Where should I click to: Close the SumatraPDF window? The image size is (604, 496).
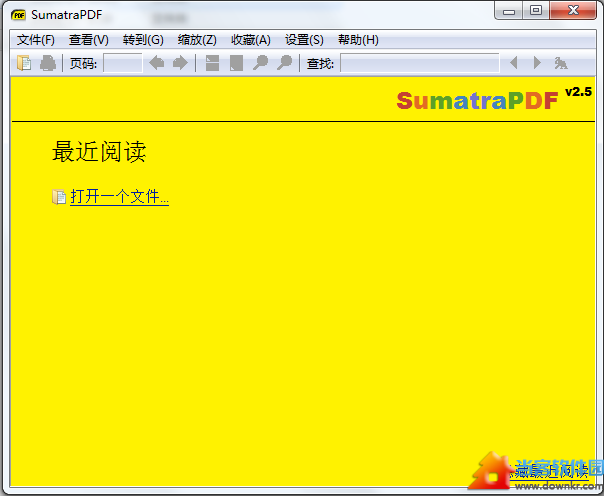(573, 10)
